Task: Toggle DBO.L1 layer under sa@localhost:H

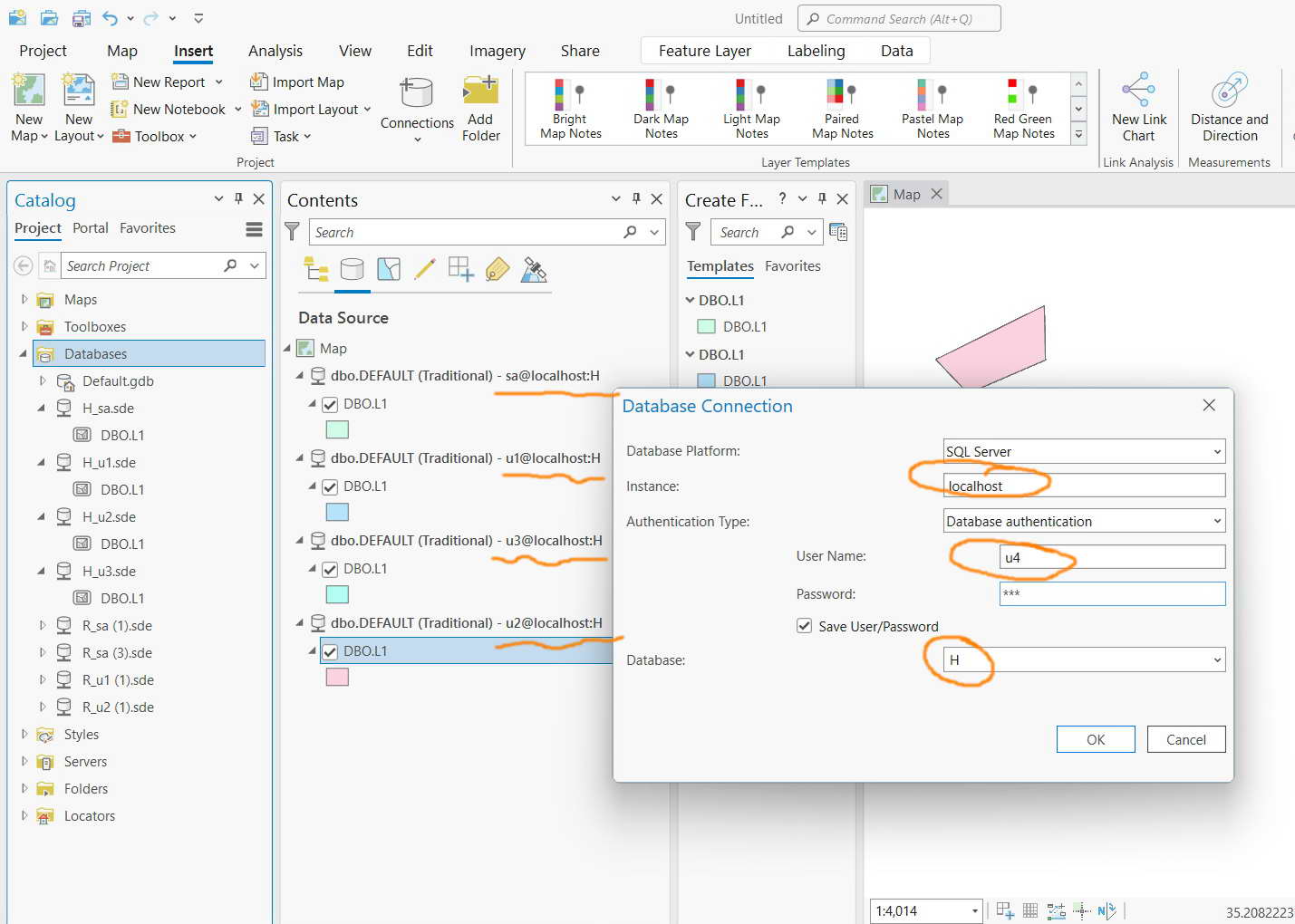Action: [x=330, y=405]
